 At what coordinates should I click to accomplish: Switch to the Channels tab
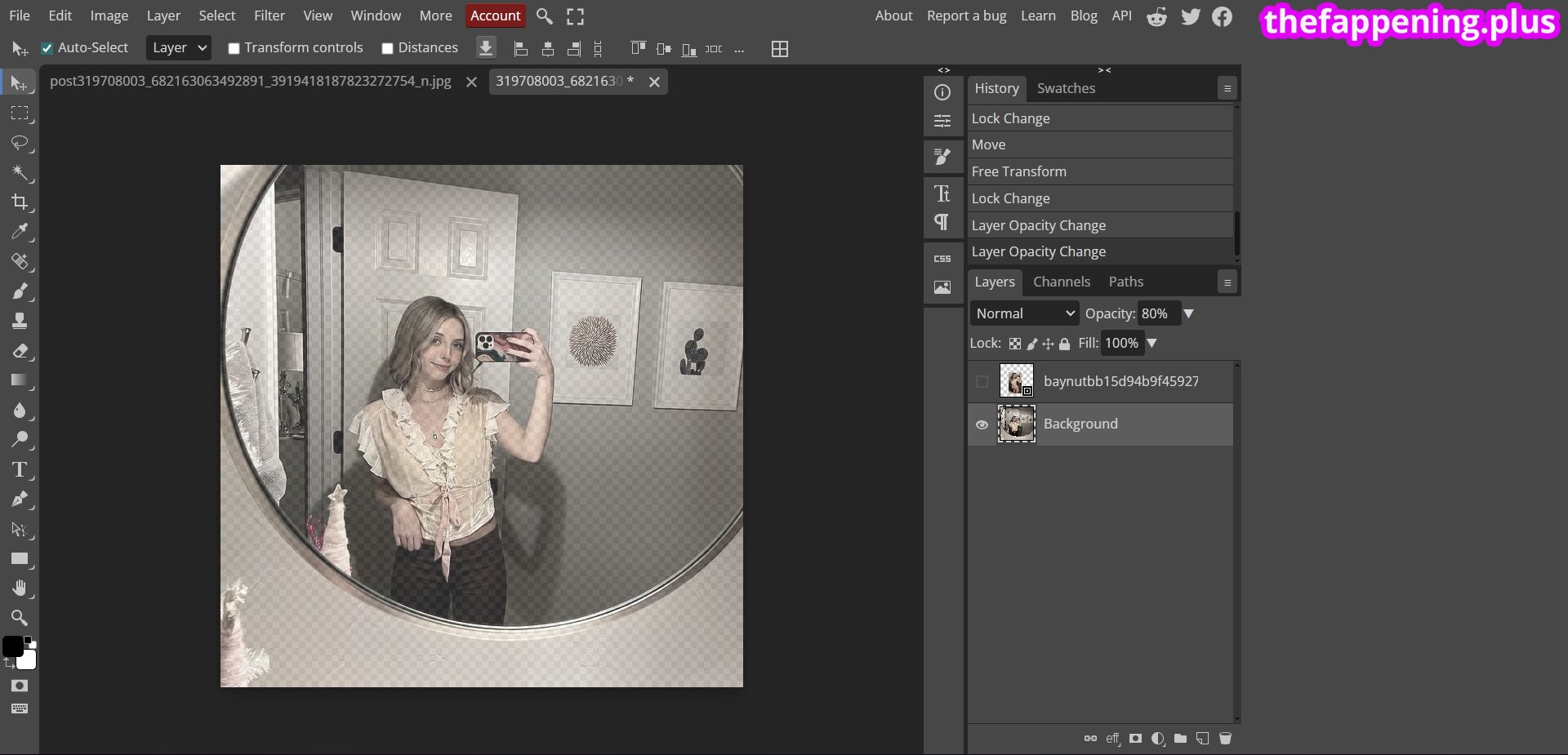[x=1061, y=282]
